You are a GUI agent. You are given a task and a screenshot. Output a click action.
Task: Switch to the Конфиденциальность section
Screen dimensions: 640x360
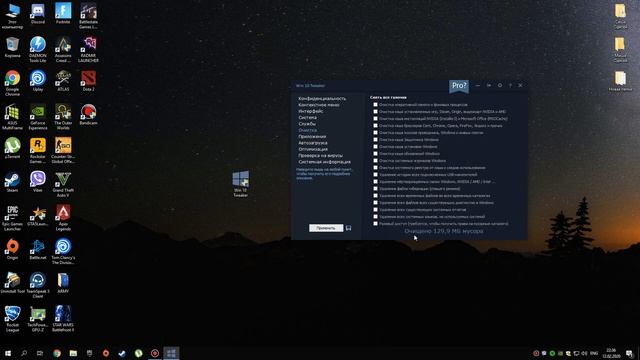pyautogui.click(x=322, y=98)
